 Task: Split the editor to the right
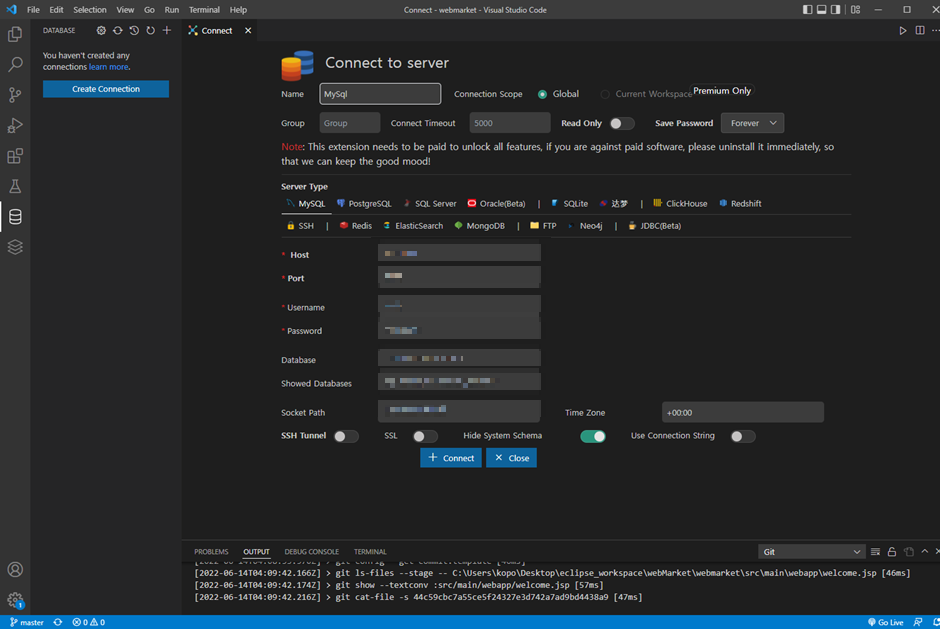920,31
